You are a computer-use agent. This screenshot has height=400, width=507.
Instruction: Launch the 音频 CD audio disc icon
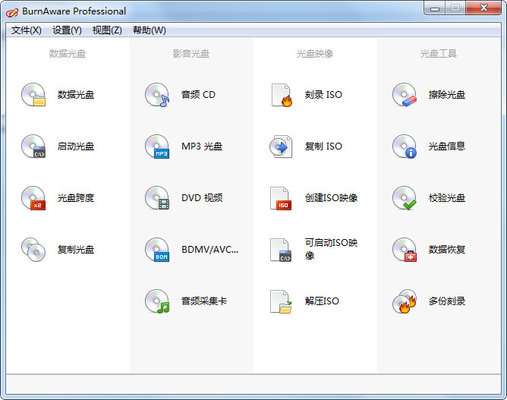tap(157, 95)
